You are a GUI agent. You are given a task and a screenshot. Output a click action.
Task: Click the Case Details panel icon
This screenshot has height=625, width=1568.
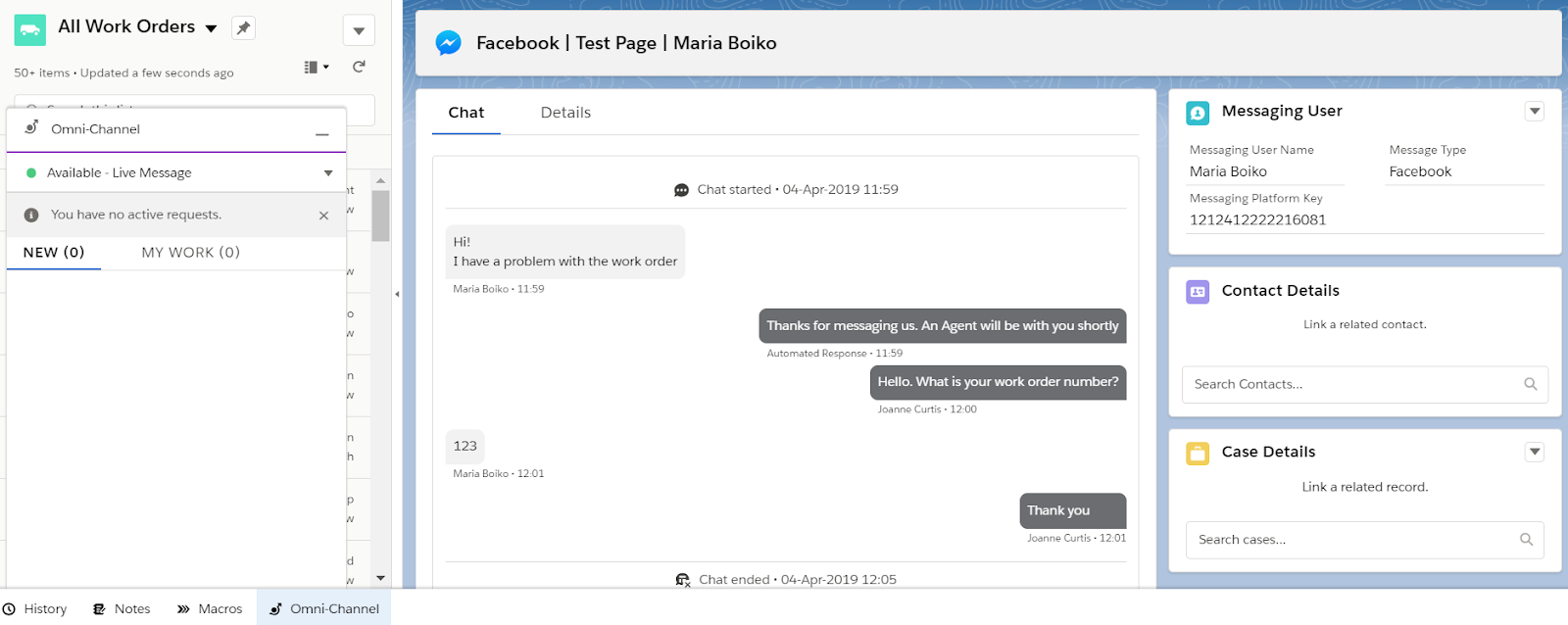[x=1198, y=454]
